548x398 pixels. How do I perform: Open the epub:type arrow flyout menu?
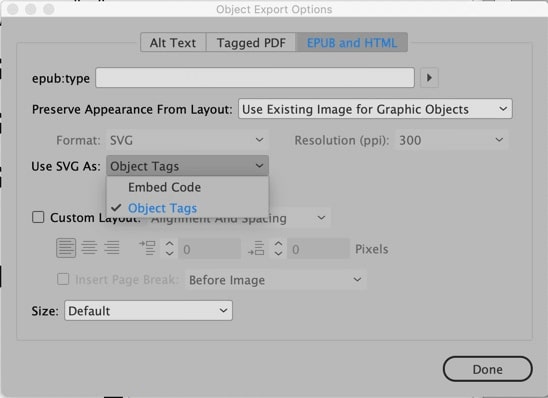point(429,78)
